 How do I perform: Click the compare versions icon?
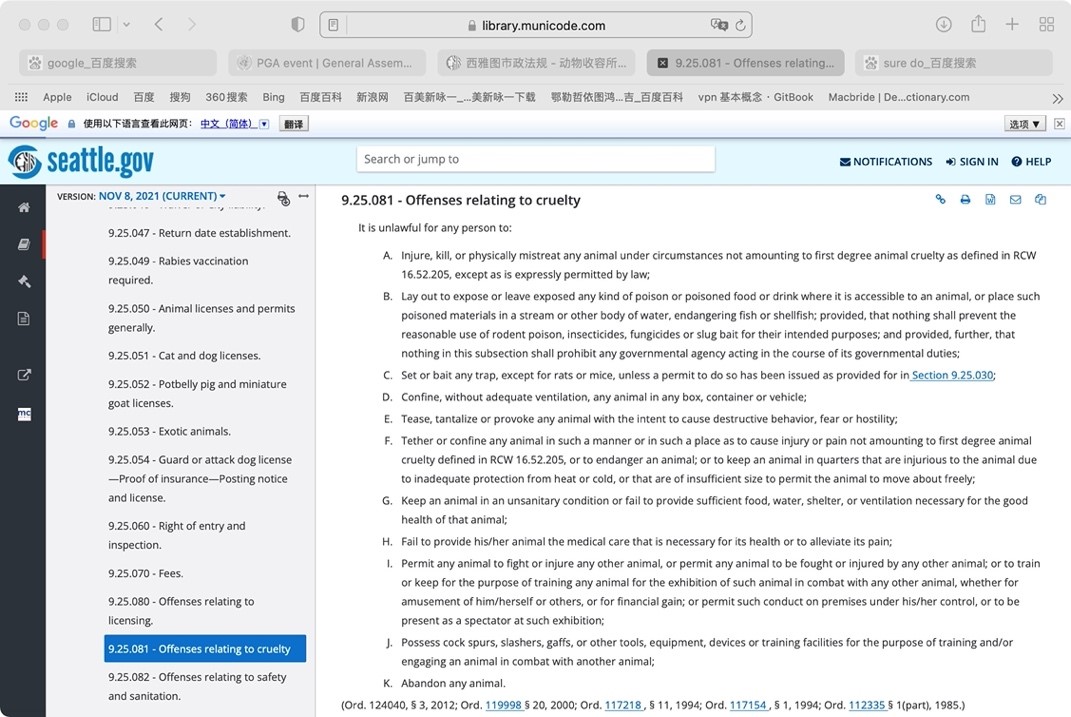1040,200
